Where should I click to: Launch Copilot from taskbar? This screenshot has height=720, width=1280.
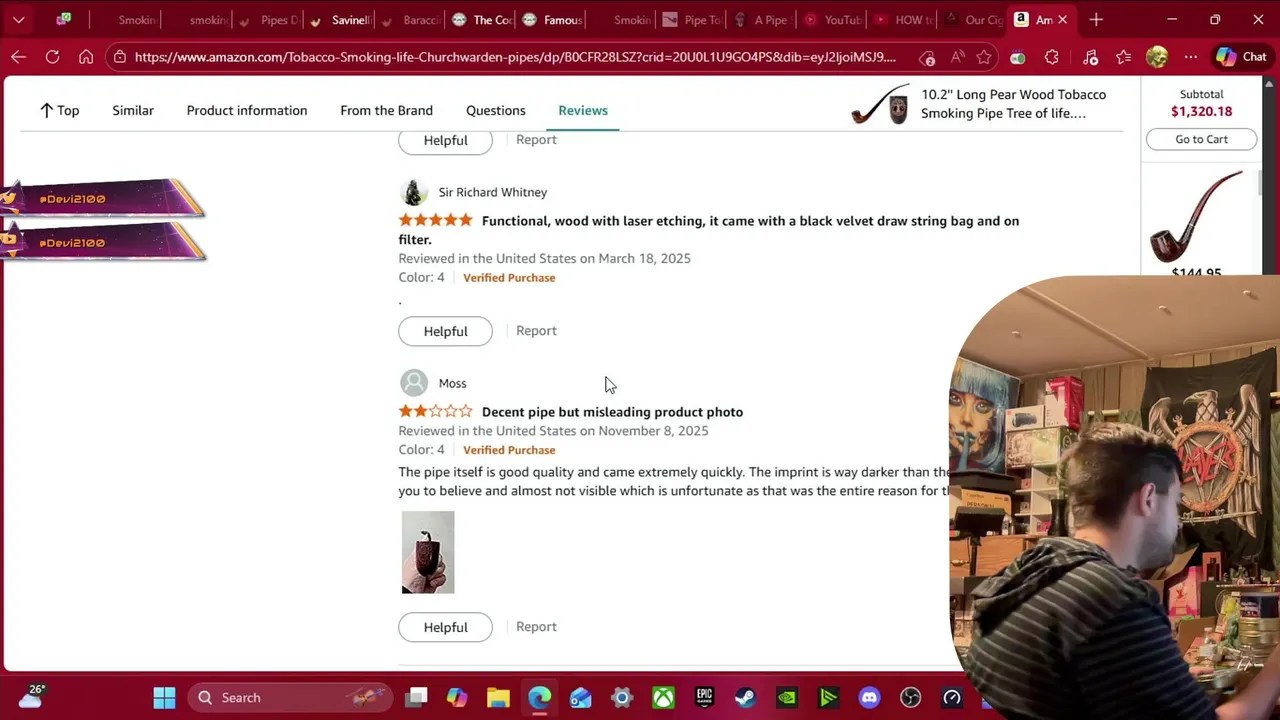point(457,697)
